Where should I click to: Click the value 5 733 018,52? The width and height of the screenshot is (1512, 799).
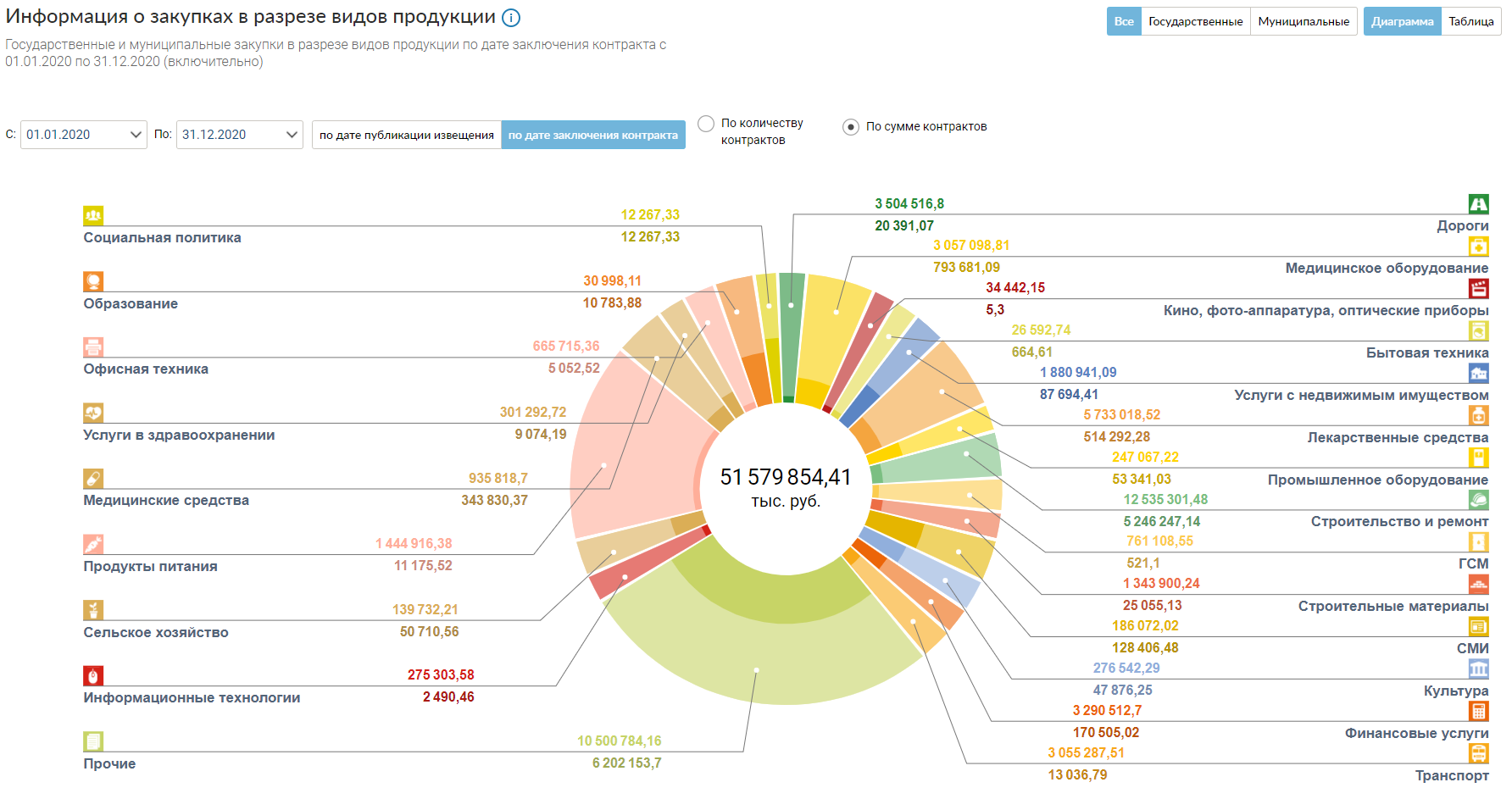point(1121,415)
